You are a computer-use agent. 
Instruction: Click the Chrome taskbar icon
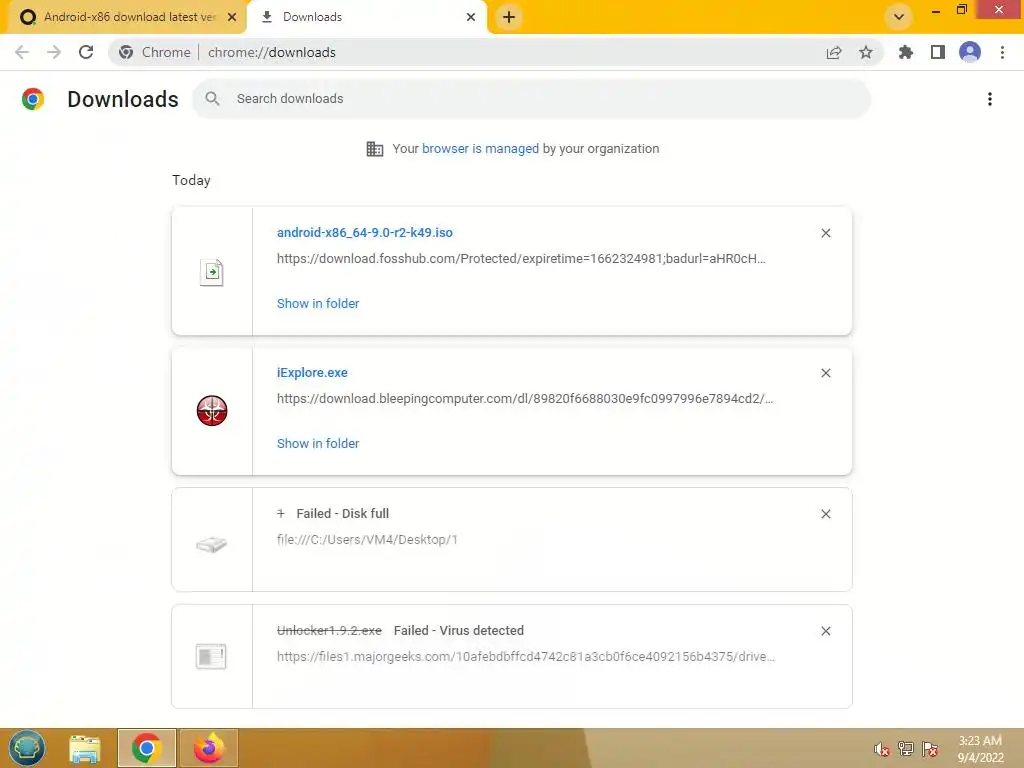[x=146, y=748]
